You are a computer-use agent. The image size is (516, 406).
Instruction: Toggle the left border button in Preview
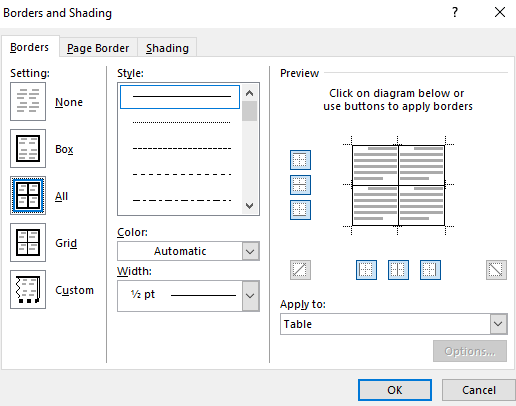point(366,270)
